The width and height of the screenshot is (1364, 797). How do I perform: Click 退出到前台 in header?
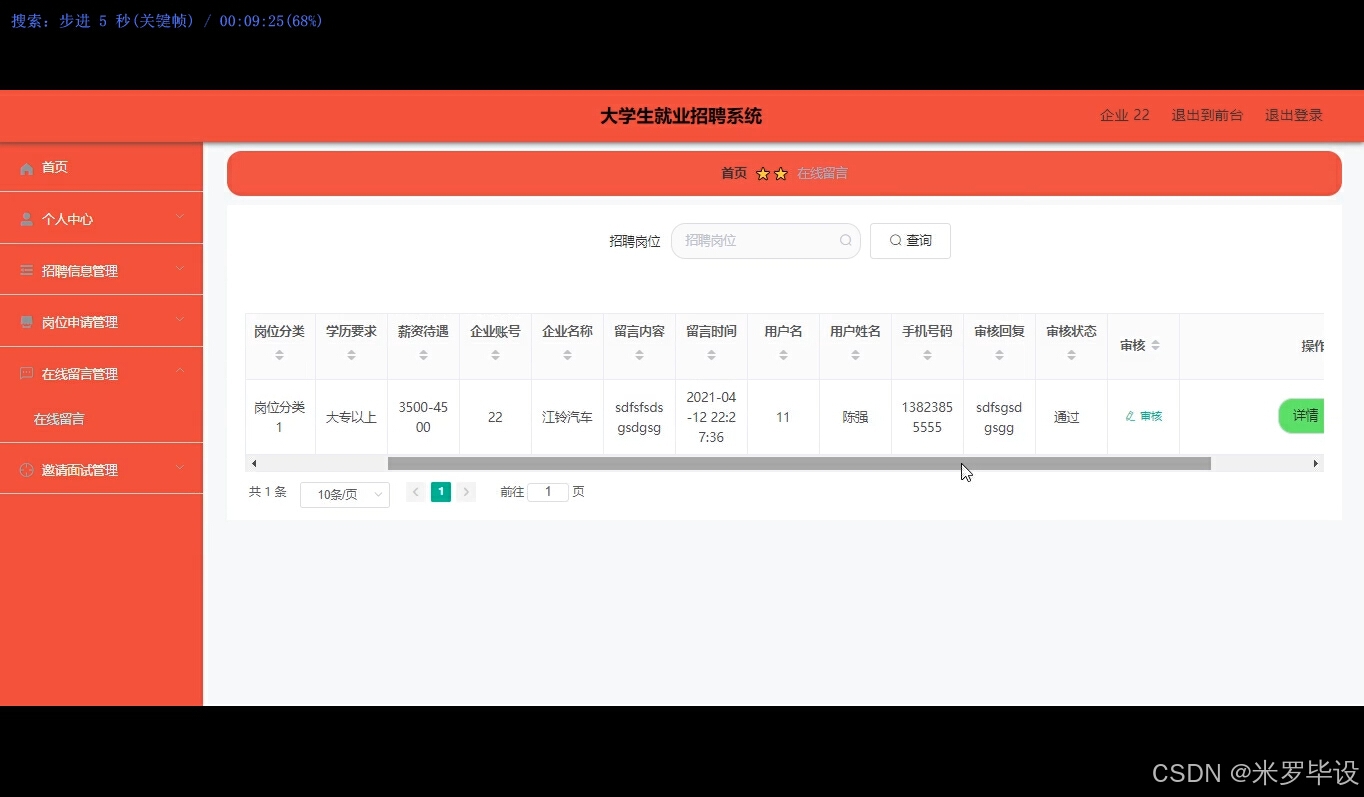tap(1207, 115)
